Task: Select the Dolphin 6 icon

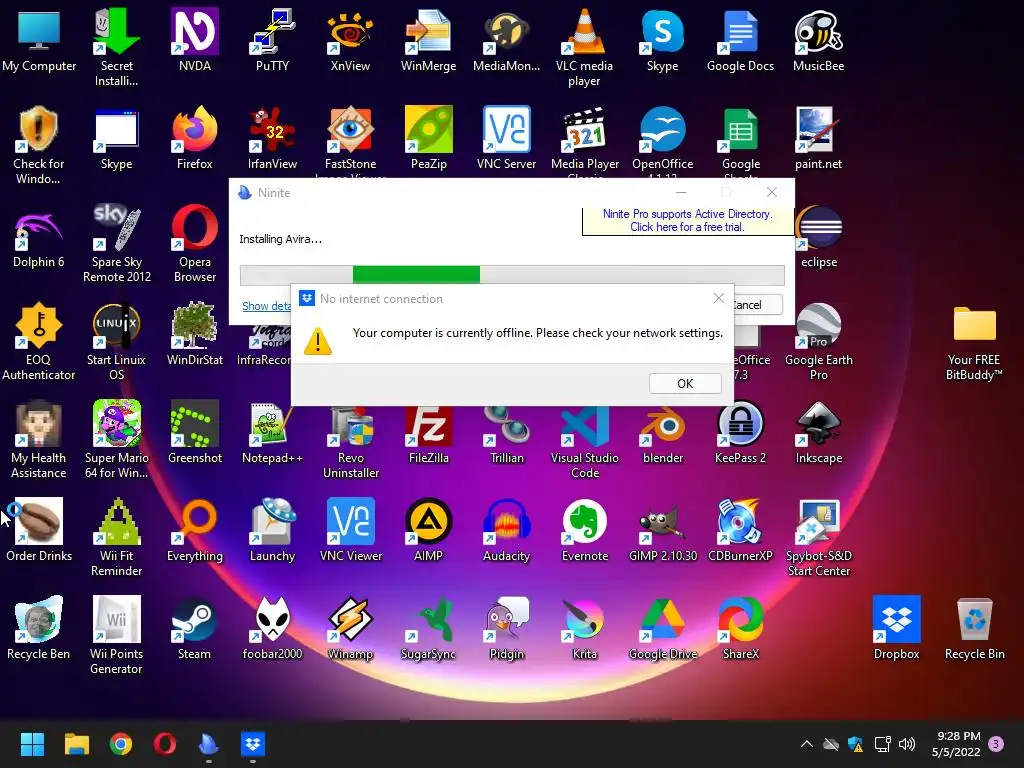Action: coord(39,236)
